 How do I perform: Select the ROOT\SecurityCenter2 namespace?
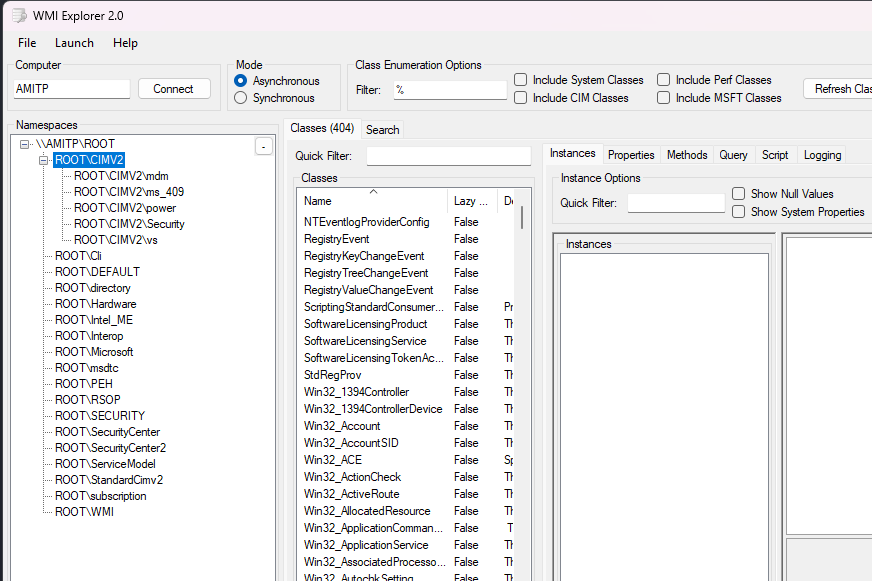pyautogui.click(x=110, y=448)
